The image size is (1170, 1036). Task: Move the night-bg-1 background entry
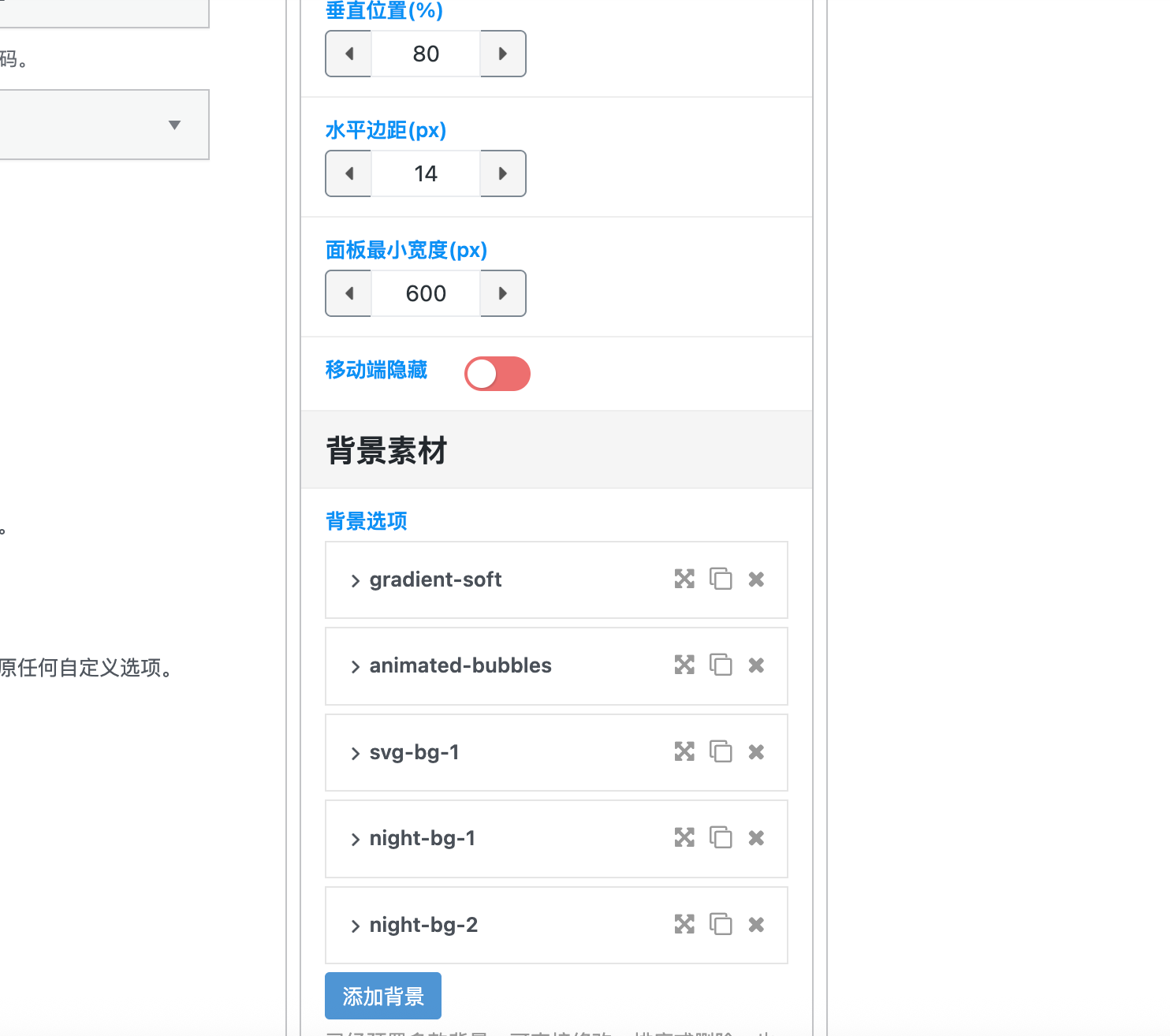click(x=684, y=837)
